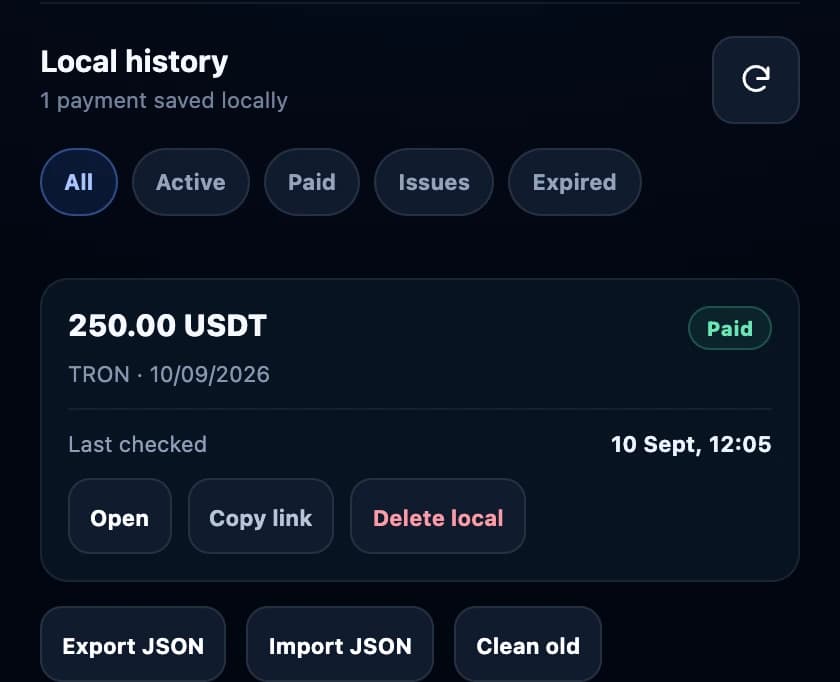840x682 pixels.
Task: Click the divider line inside payment card
Action: [x=420, y=409]
